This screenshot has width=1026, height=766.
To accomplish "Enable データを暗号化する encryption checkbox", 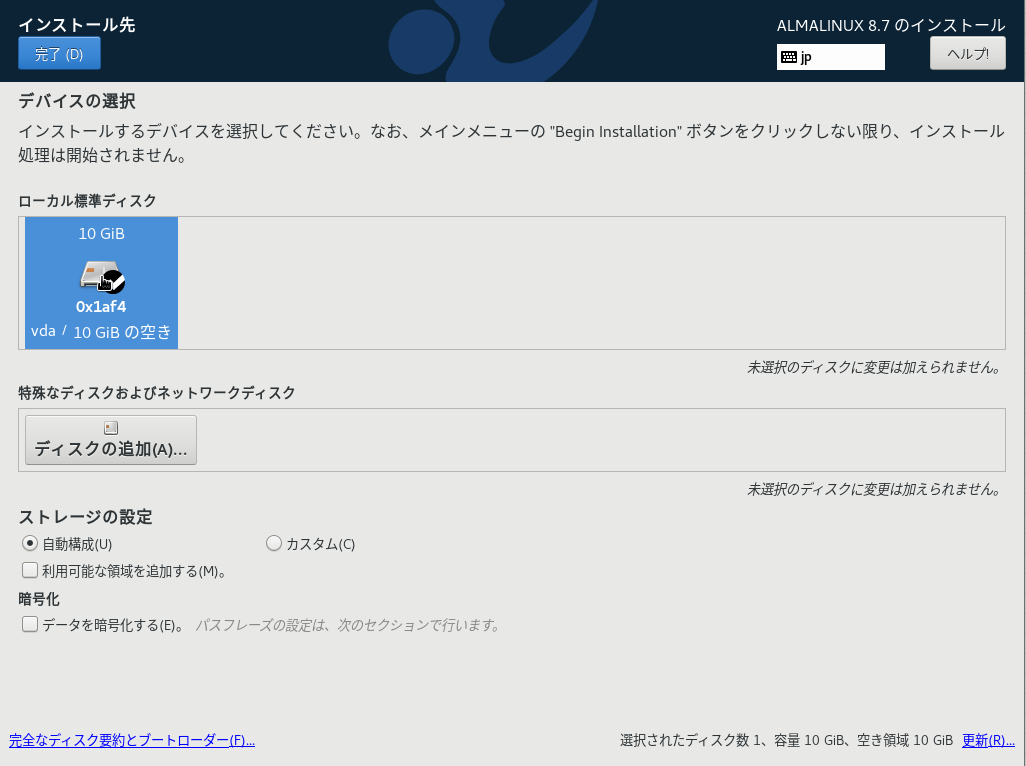I will [x=30, y=624].
